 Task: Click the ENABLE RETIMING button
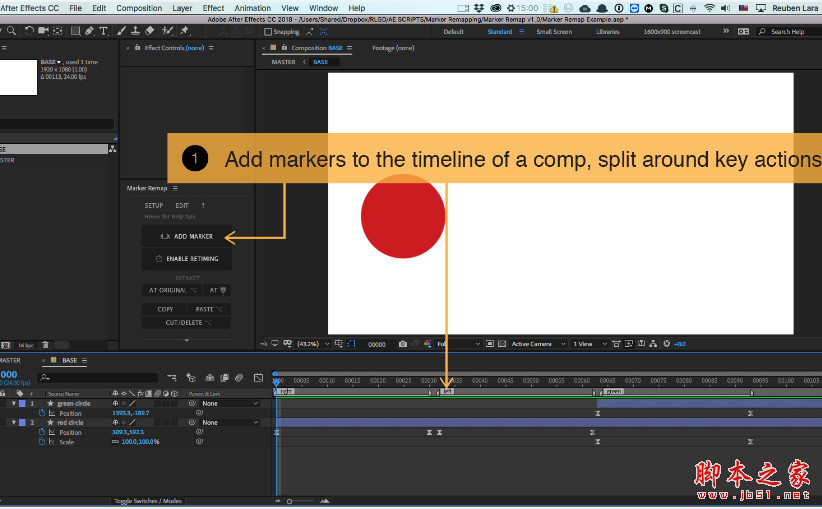187,259
